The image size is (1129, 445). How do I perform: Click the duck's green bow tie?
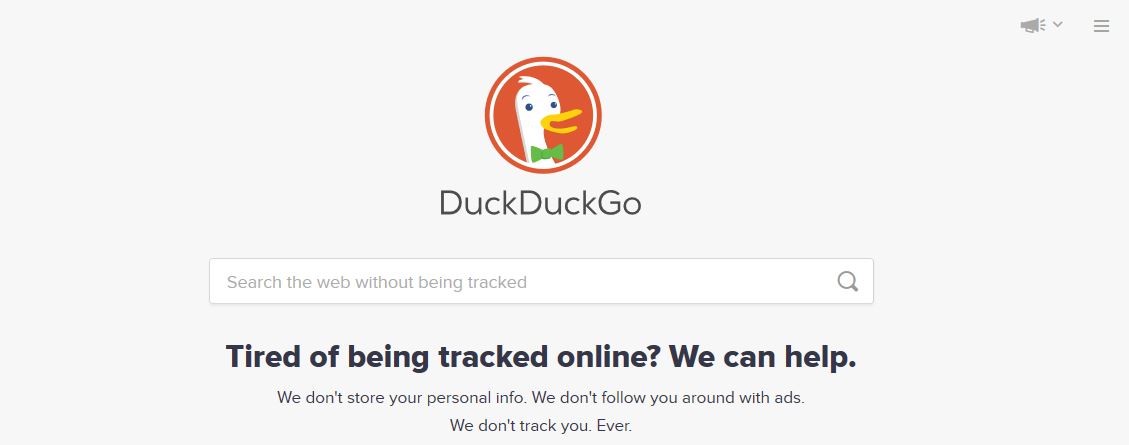546,153
